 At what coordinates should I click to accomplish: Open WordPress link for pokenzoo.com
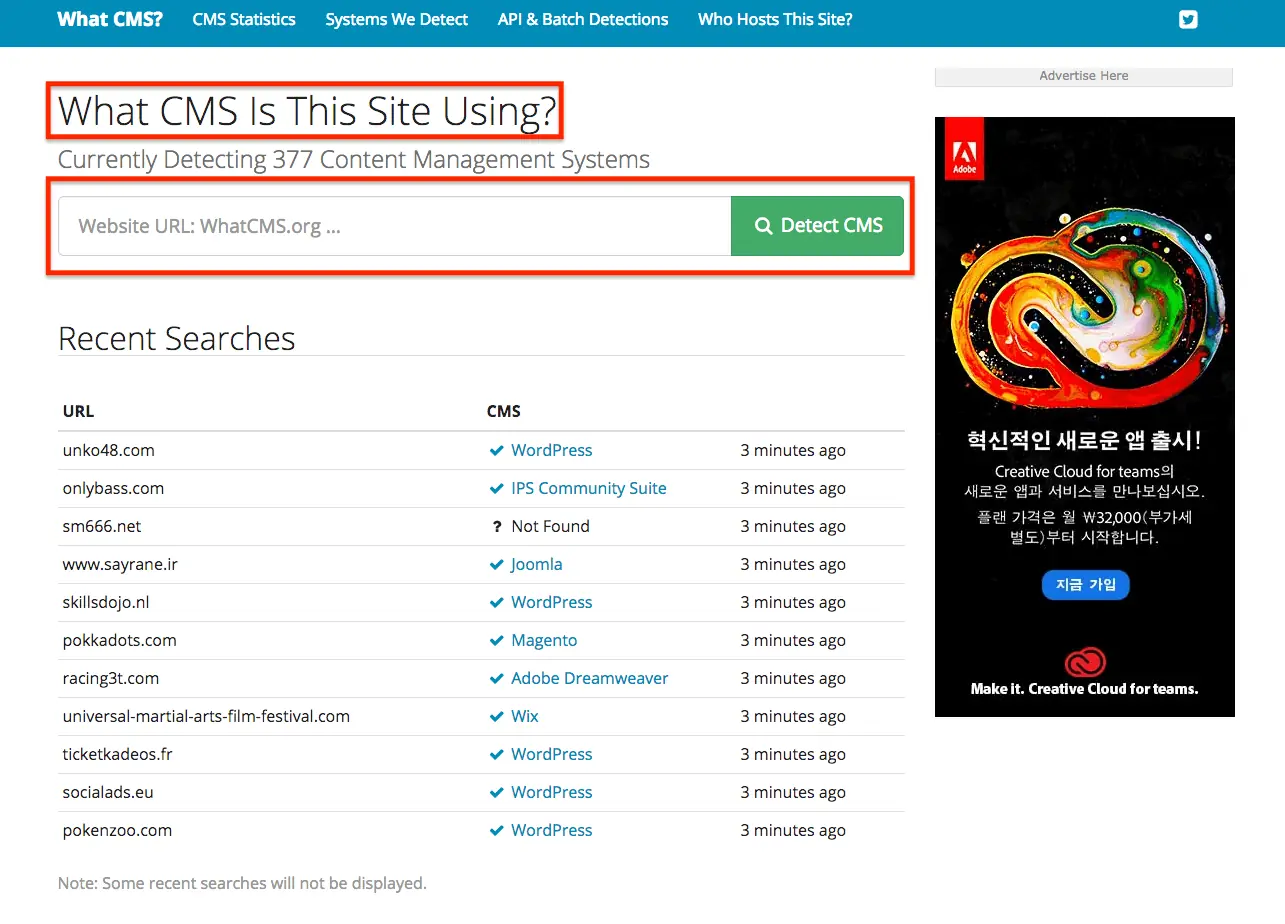click(552, 830)
